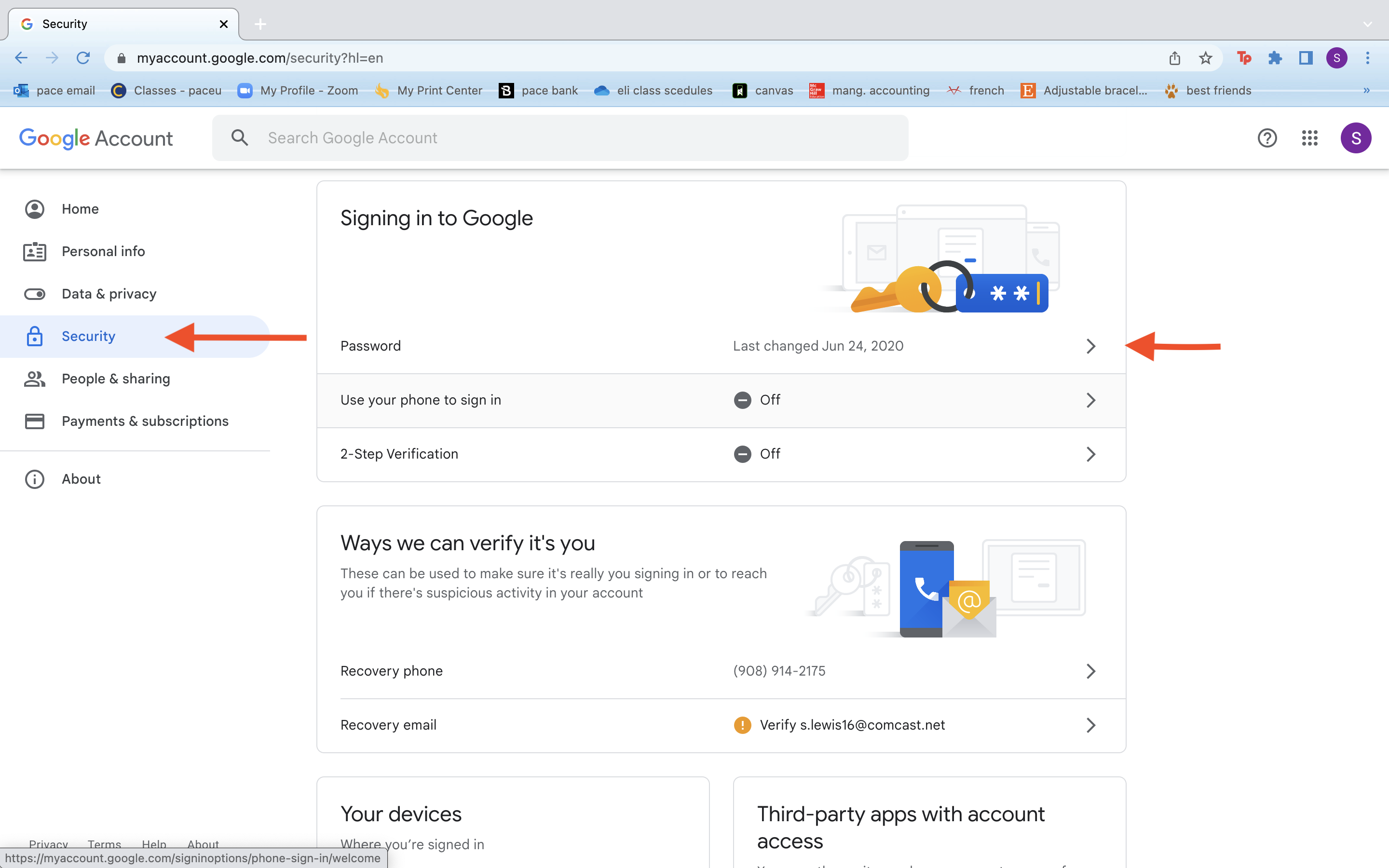The width and height of the screenshot is (1389, 868).
Task: Open the Data & privacy sidebar item
Action: click(109, 294)
